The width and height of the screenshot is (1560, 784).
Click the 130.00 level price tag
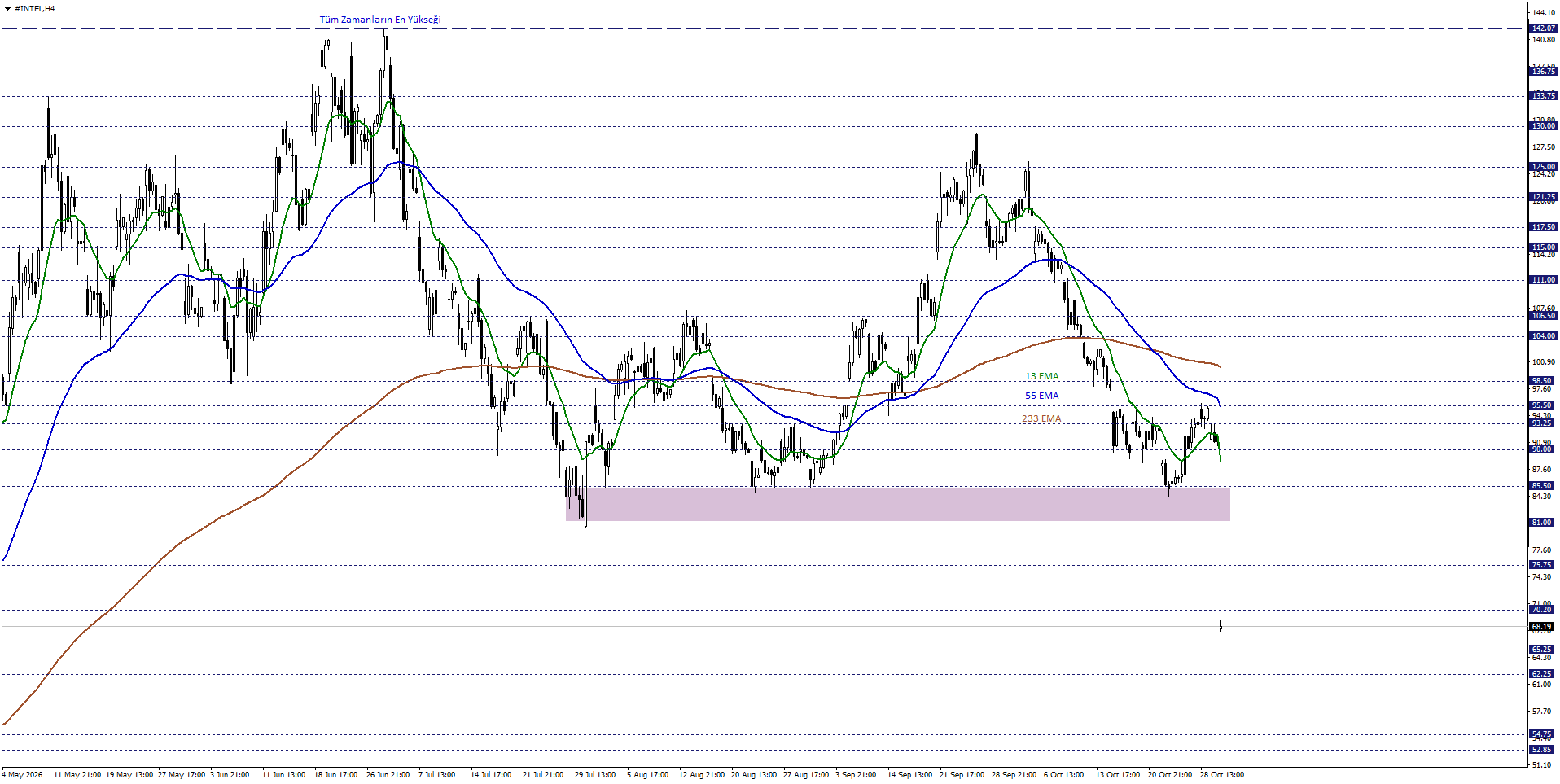pos(1543,126)
